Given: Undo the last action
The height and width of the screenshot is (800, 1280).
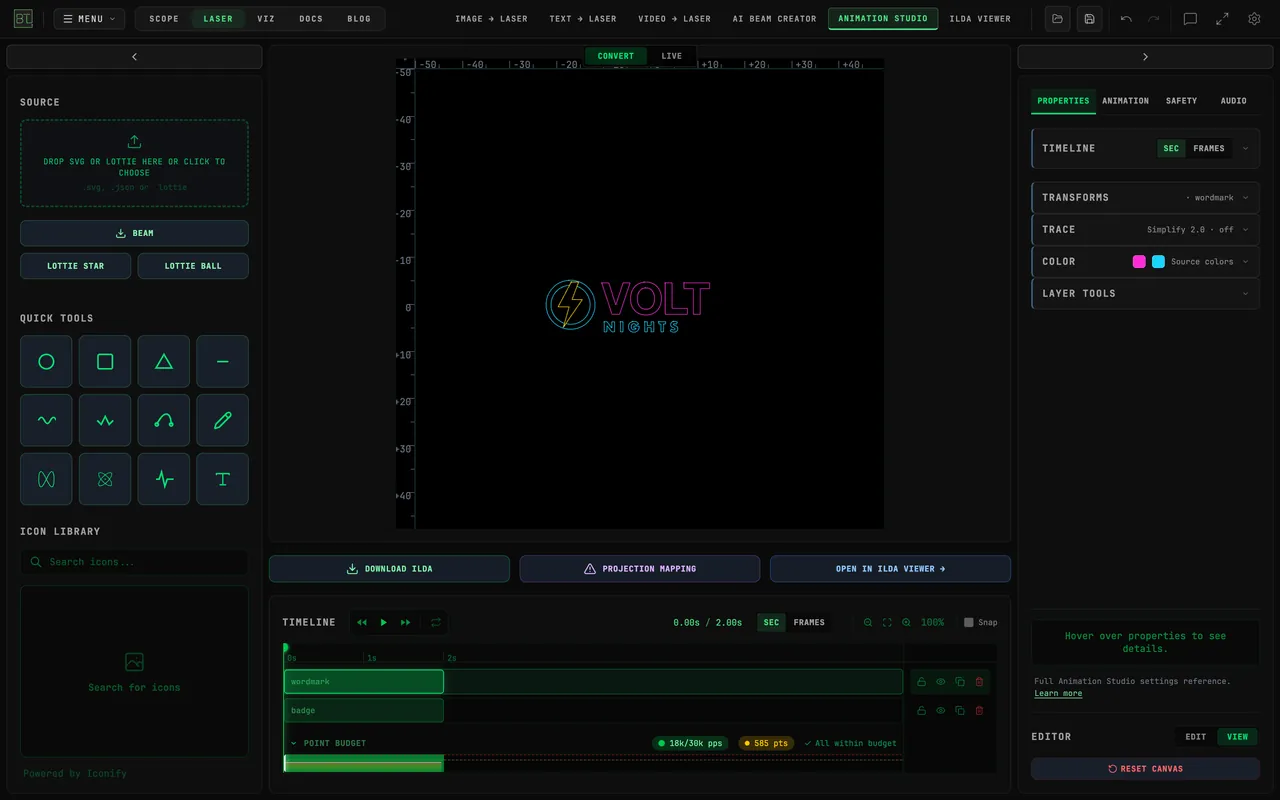Looking at the screenshot, I should [x=1127, y=19].
